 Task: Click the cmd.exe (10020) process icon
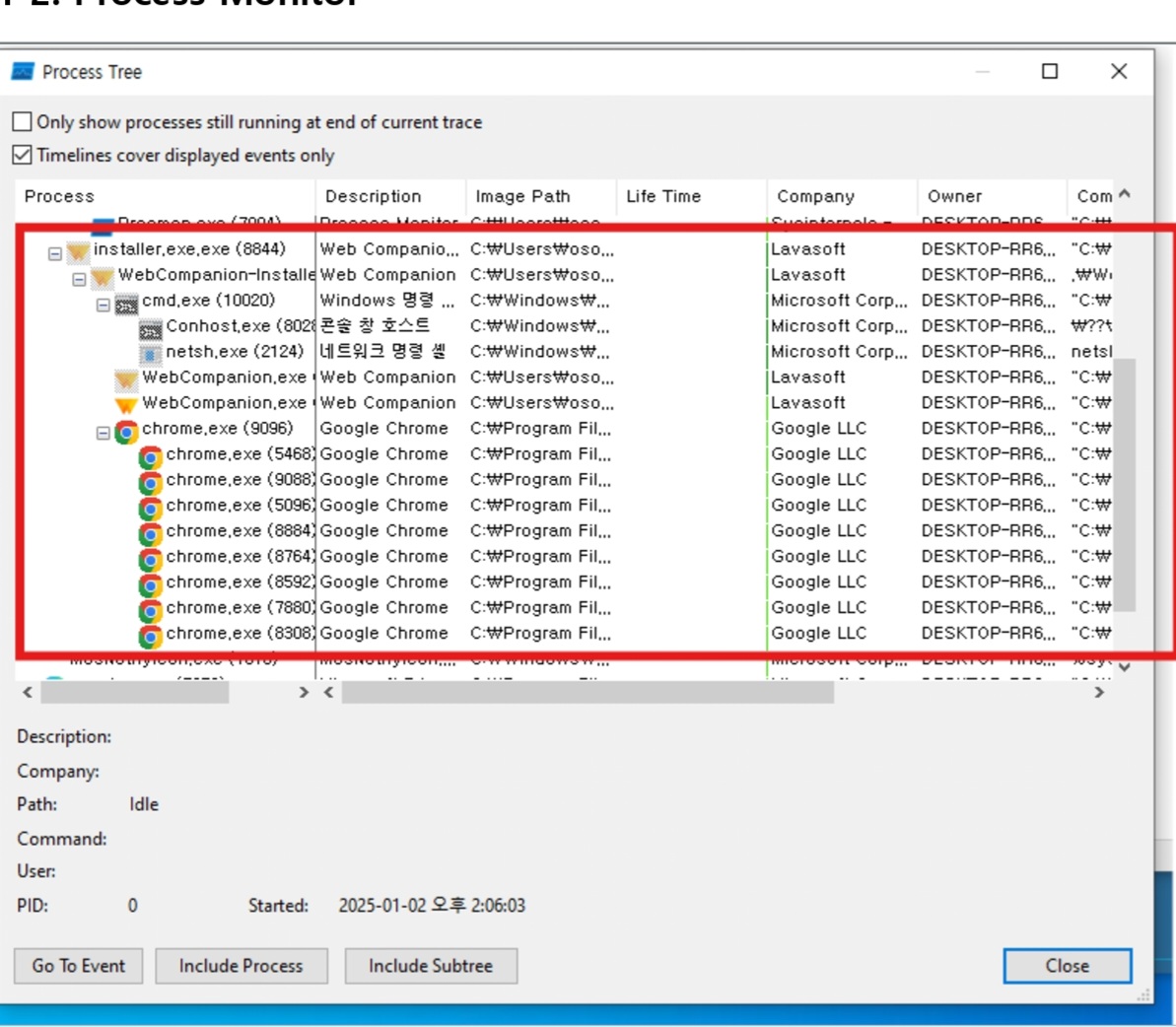pyautogui.click(x=126, y=304)
